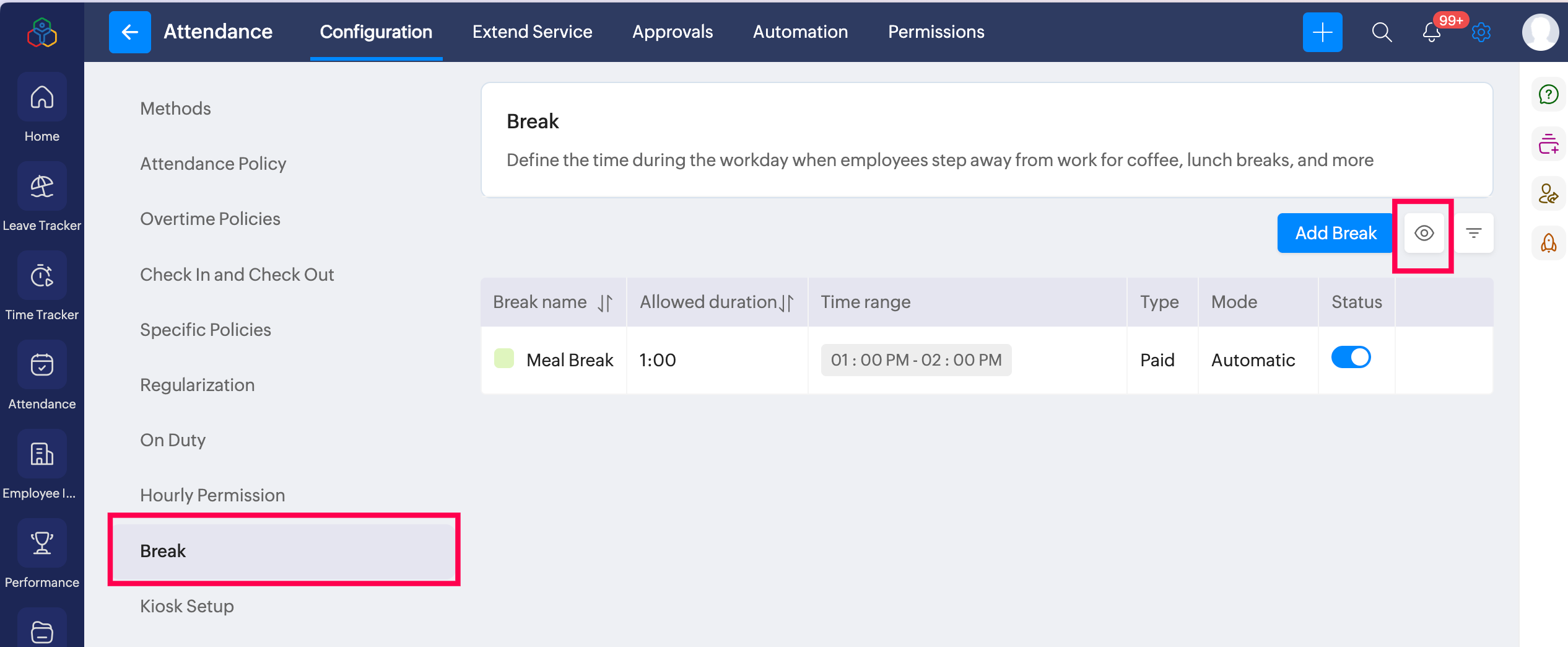Toggle the Meal Break status switch
Image resolution: width=1568 pixels, height=647 pixels.
pos(1351,358)
